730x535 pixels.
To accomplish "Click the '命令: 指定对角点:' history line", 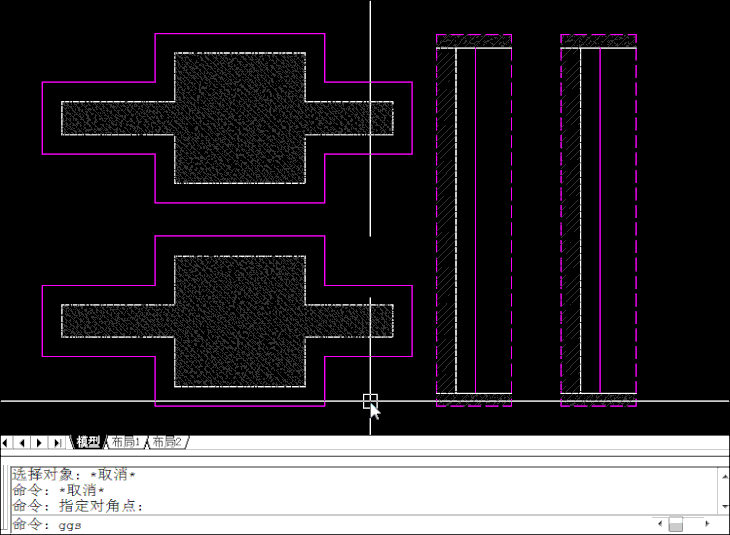I will [x=78, y=506].
